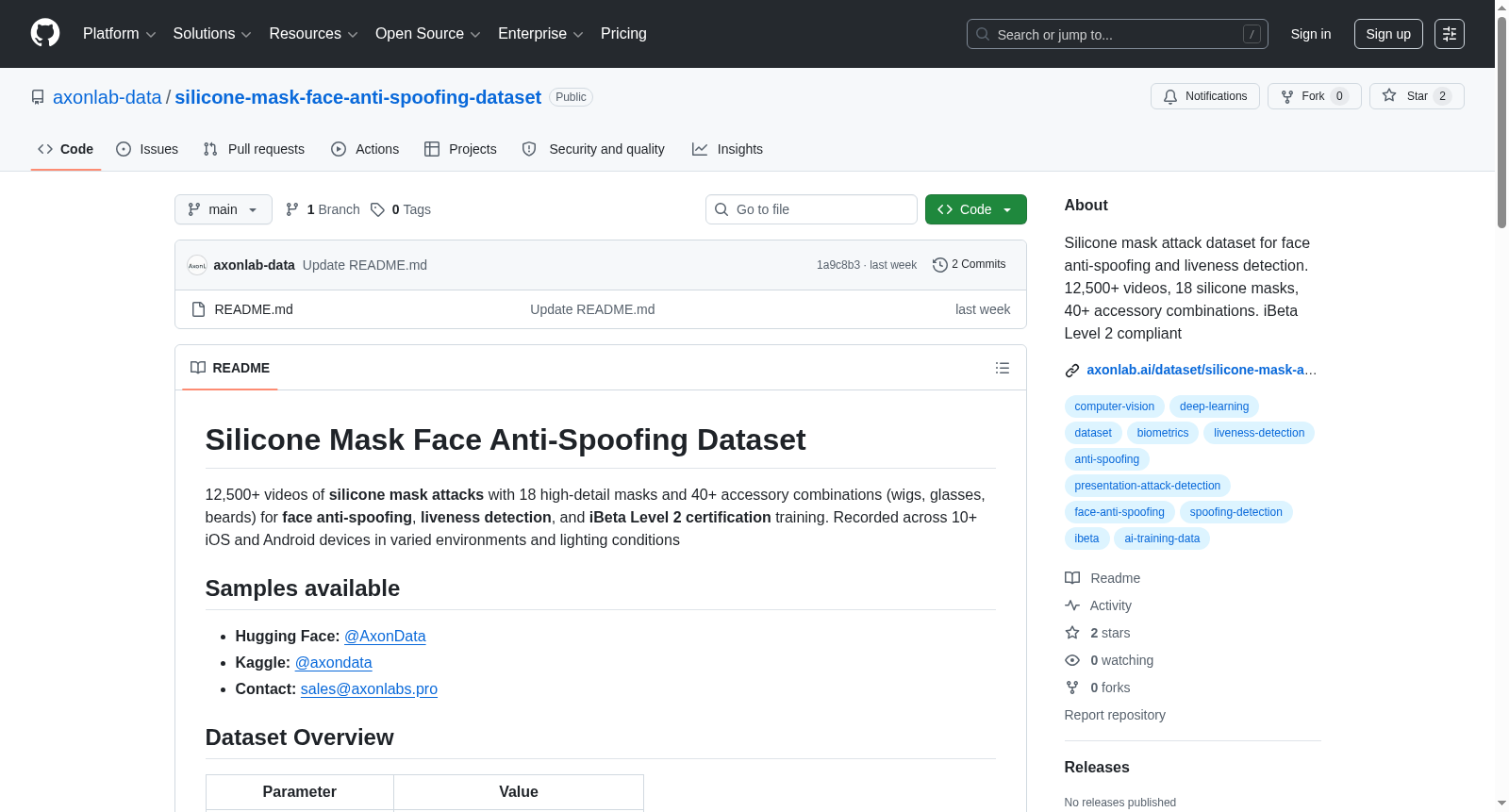Open the @axondata Kaggle link

(334, 663)
